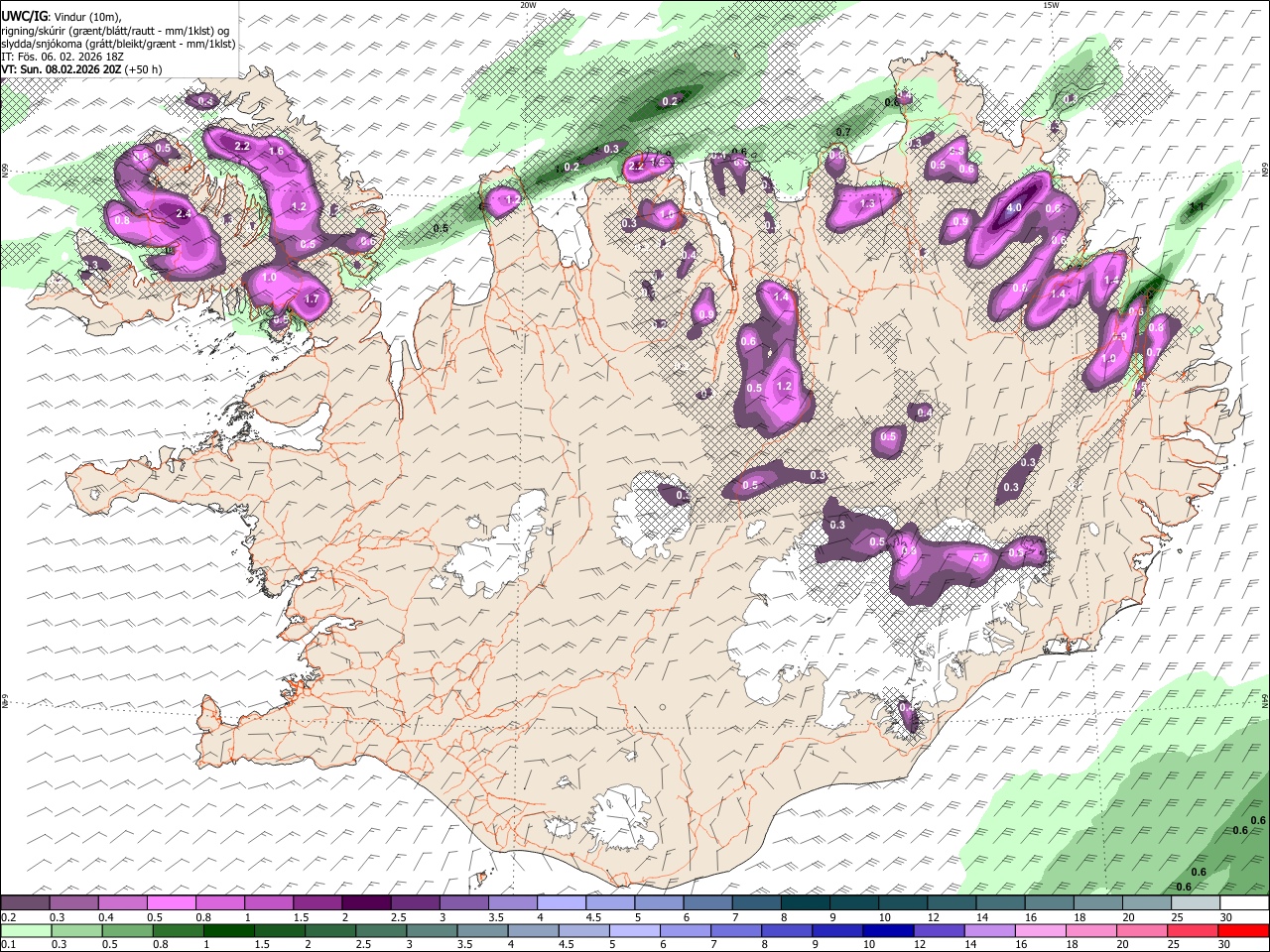This screenshot has height=952, width=1270.
Task: Click the 'IT: Fös. 06. 02. 2026 18Z' line
Action: 63,57
